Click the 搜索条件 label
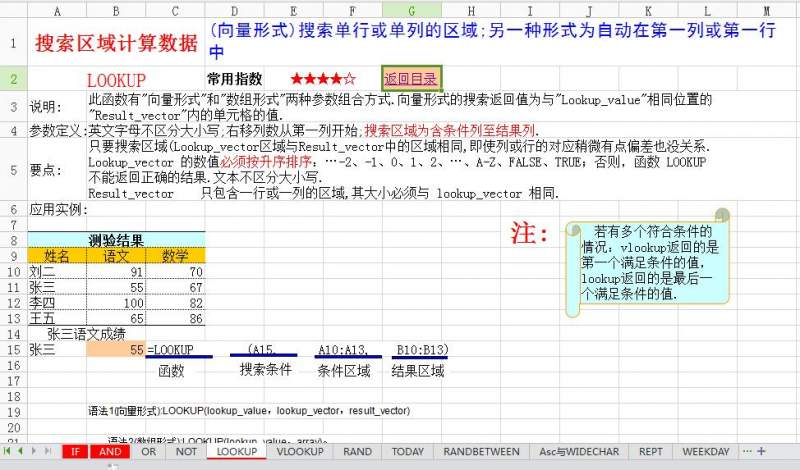Image resolution: width=800 pixels, height=470 pixels. tap(265, 369)
